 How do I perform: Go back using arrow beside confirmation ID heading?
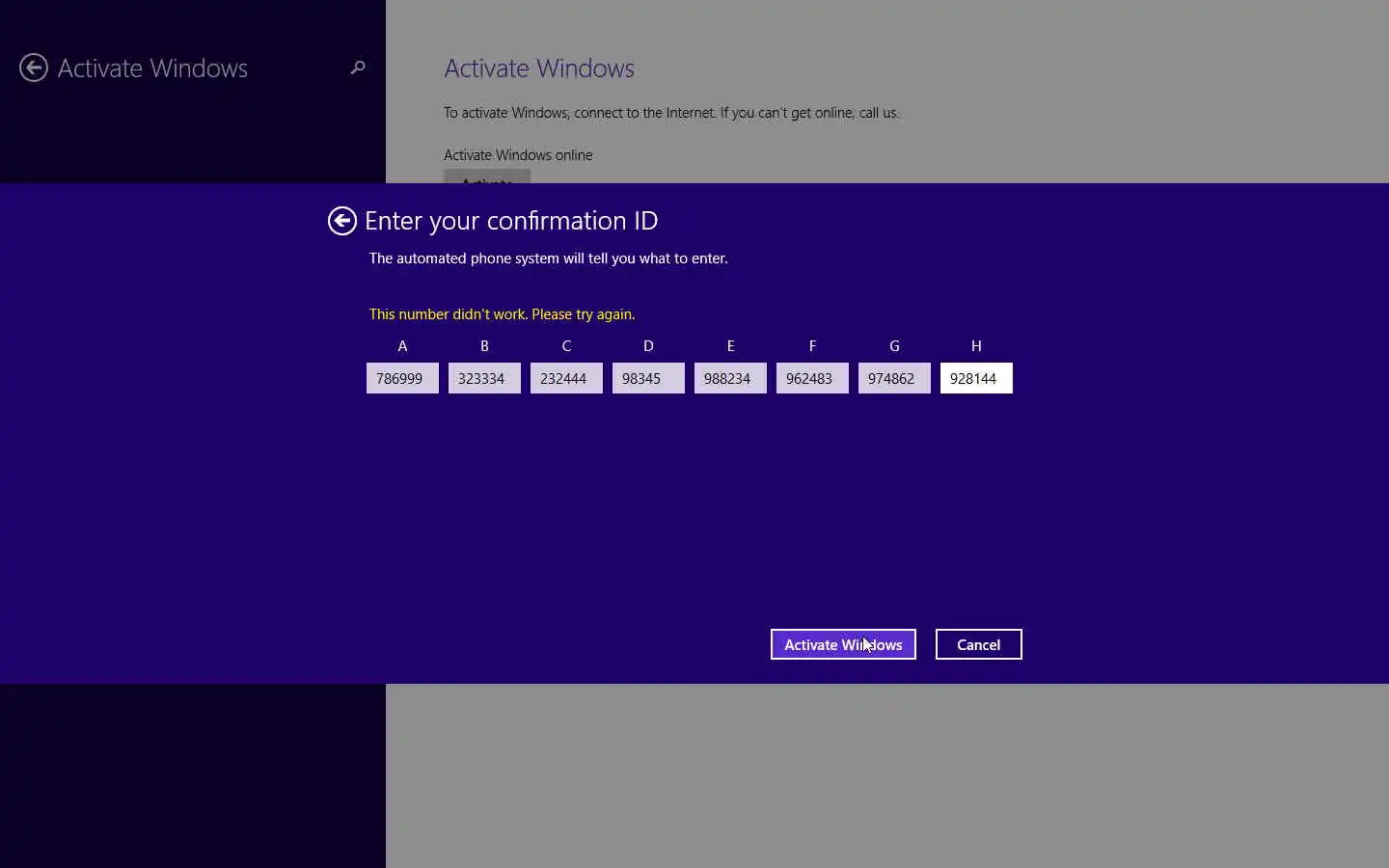tap(341, 221)
